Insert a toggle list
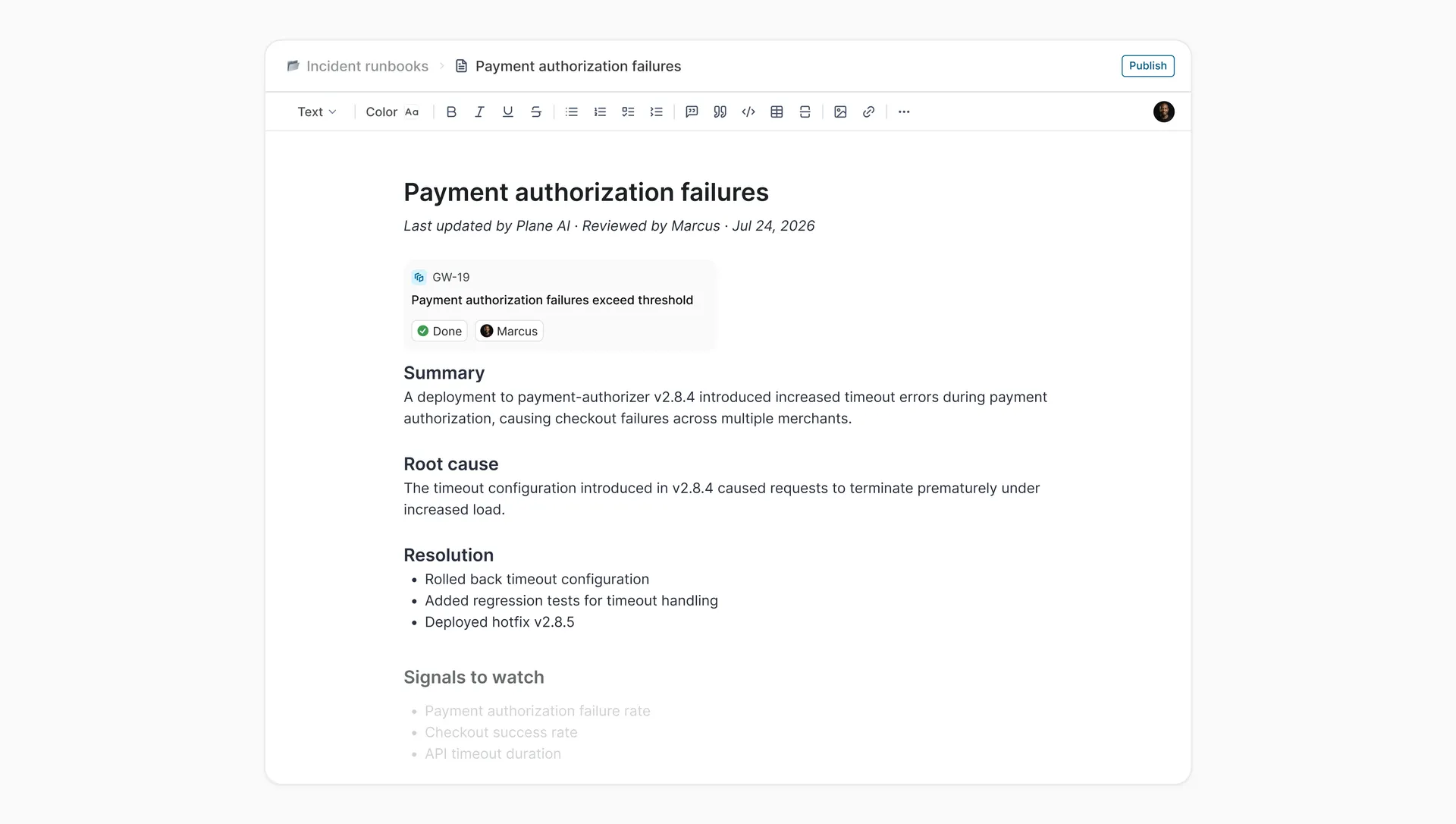The width and height of the screenshot is (1456, 824). tap(657, 112)
